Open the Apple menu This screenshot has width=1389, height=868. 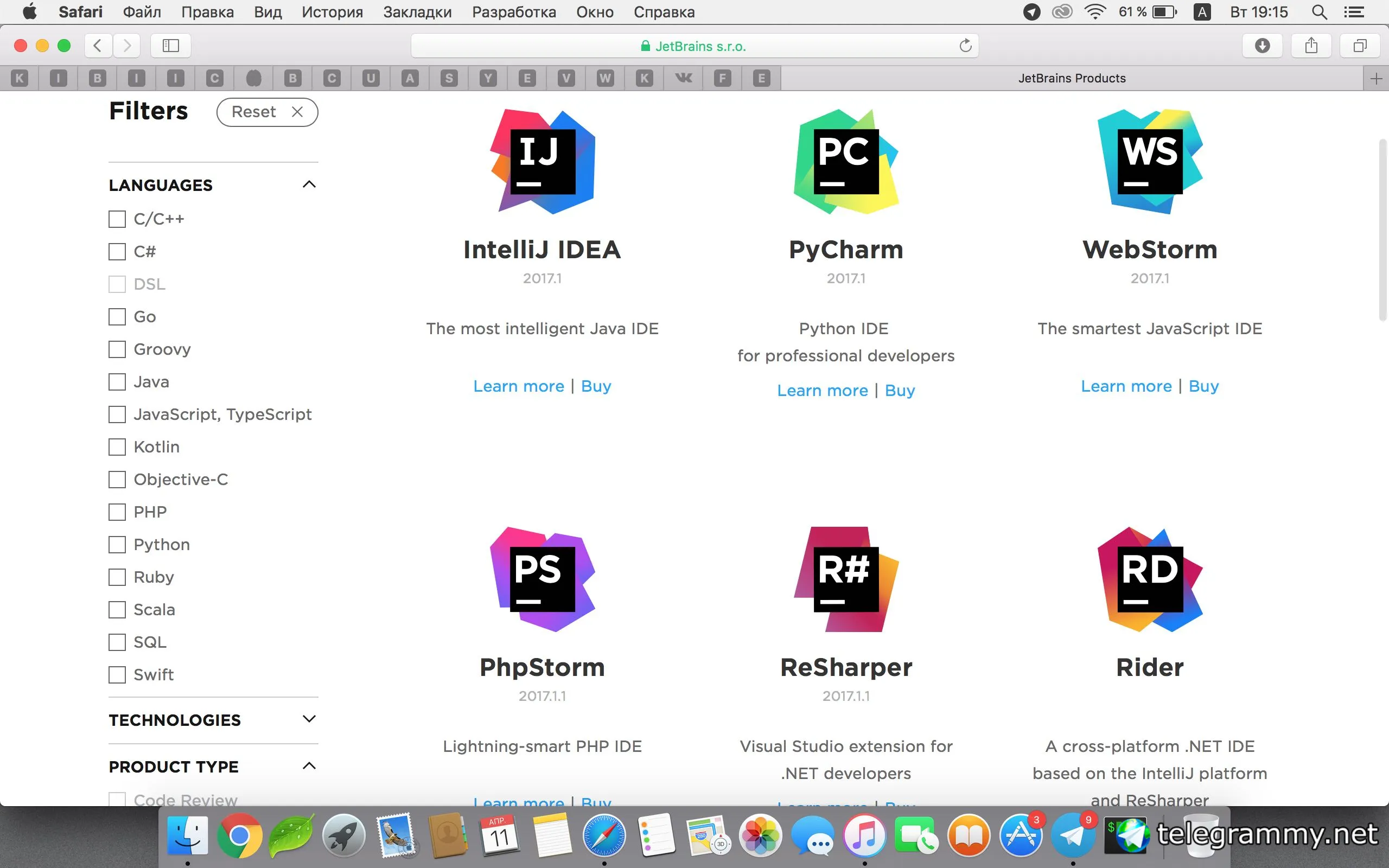[29, 12]
